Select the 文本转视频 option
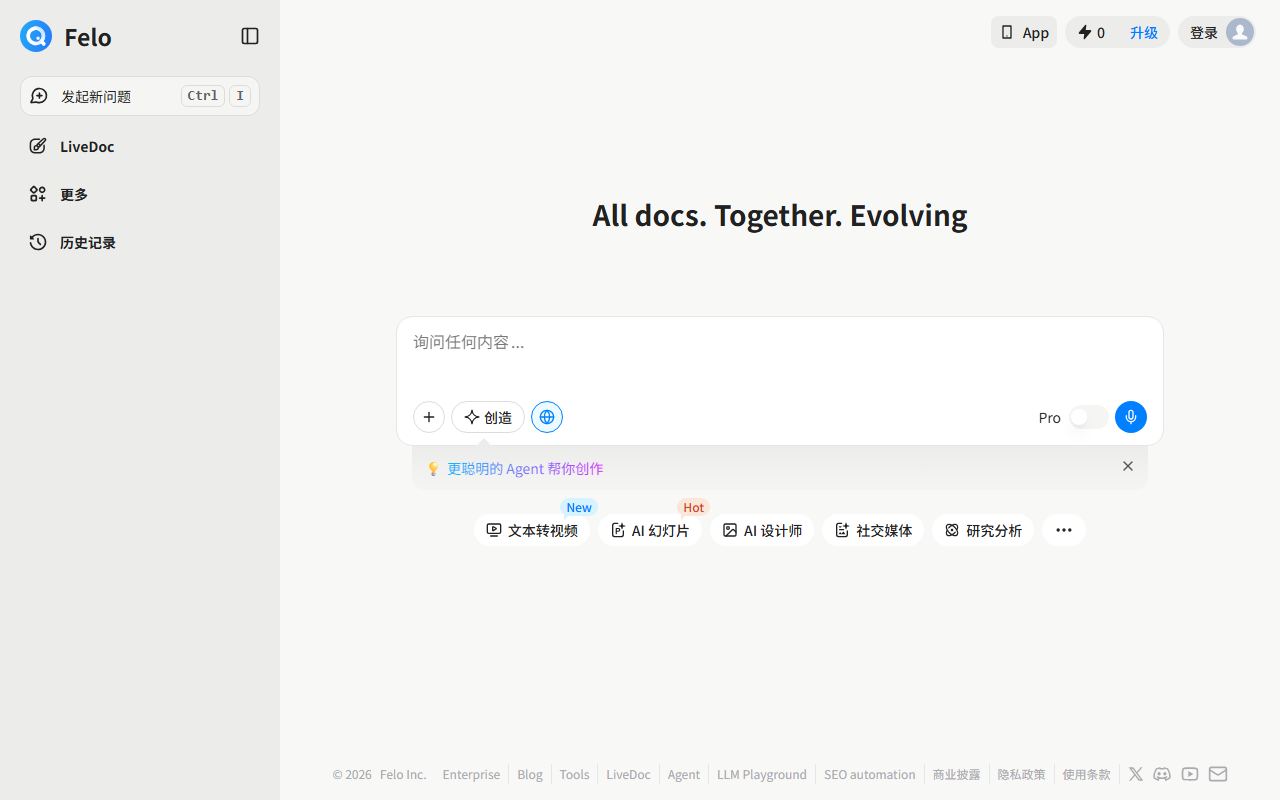The height and width of the screenshot is (800, 1280). tap(532, 530)
